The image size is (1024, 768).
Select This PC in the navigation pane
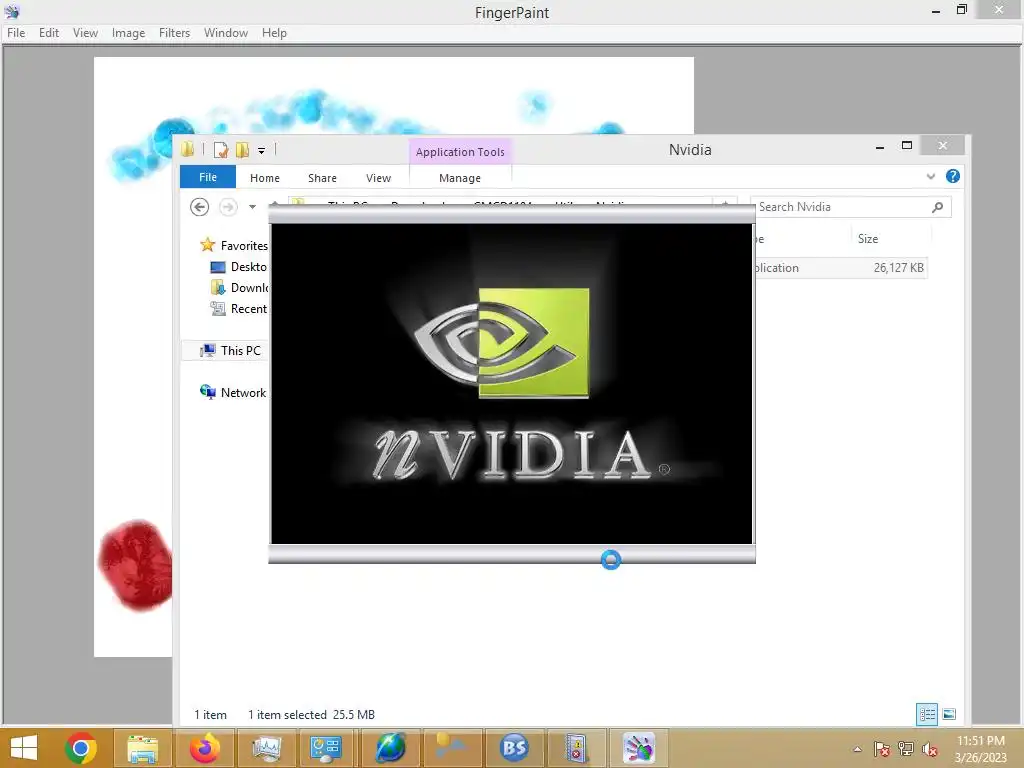[231, 351]
